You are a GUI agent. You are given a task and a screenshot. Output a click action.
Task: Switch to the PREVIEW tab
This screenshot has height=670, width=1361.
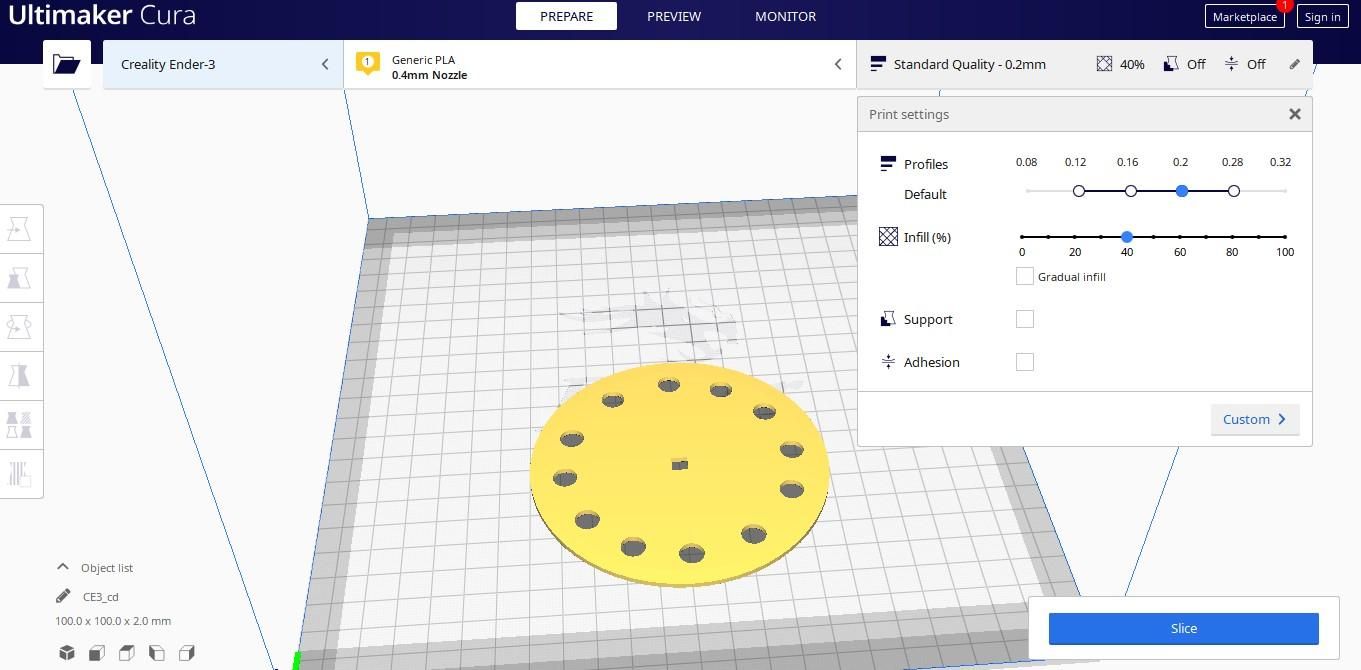click(674, 16)
